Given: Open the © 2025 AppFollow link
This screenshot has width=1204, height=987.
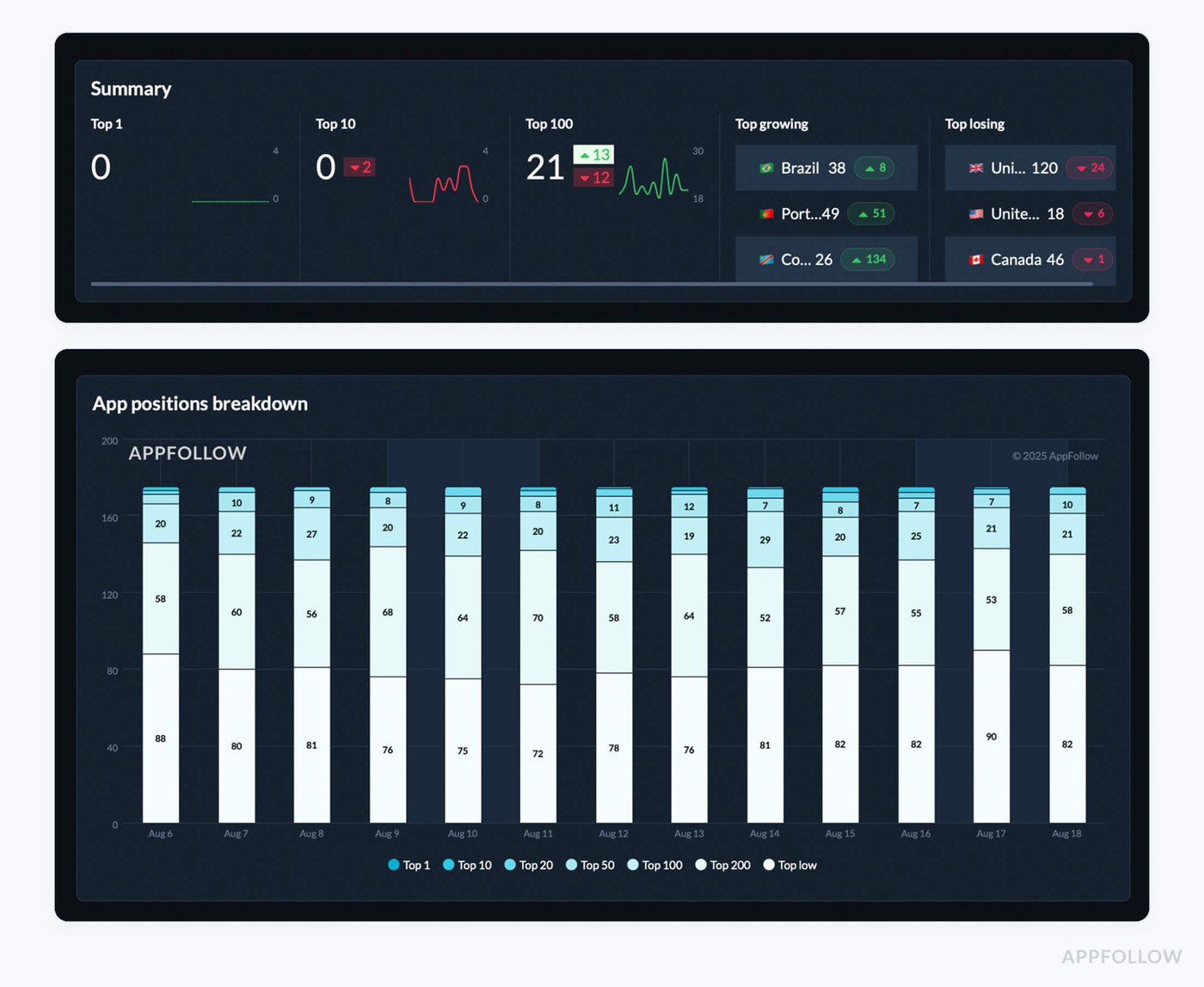Looking at the screenshot, I should point(1055,457).
